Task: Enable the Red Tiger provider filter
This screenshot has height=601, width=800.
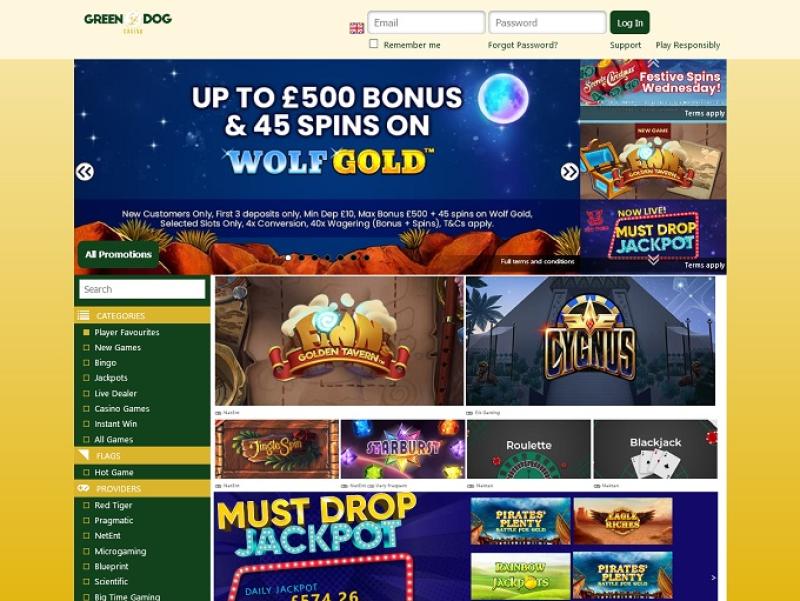Action: pos(86,505)
